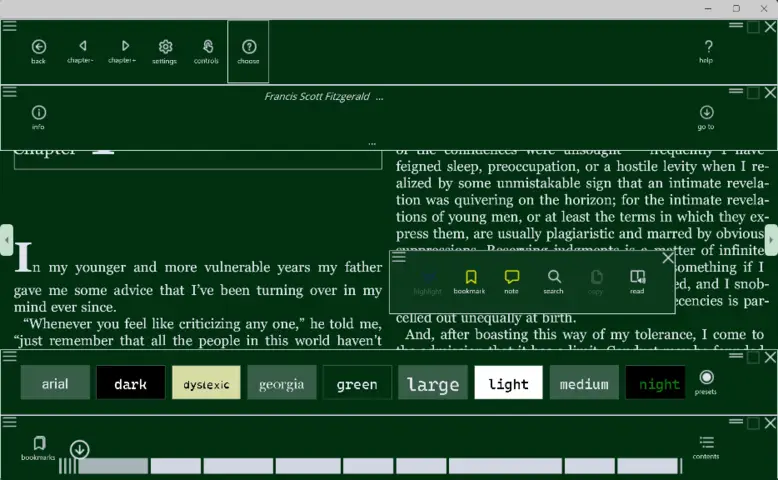Open the presets circle icon
The height and width of the screenshot is (480, 778).
[x=706, y=382]
